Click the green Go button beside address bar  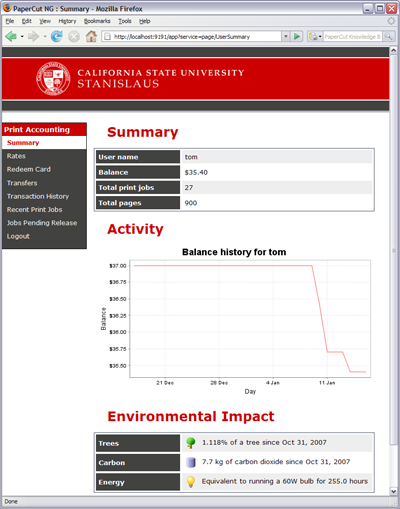[297, 36]
